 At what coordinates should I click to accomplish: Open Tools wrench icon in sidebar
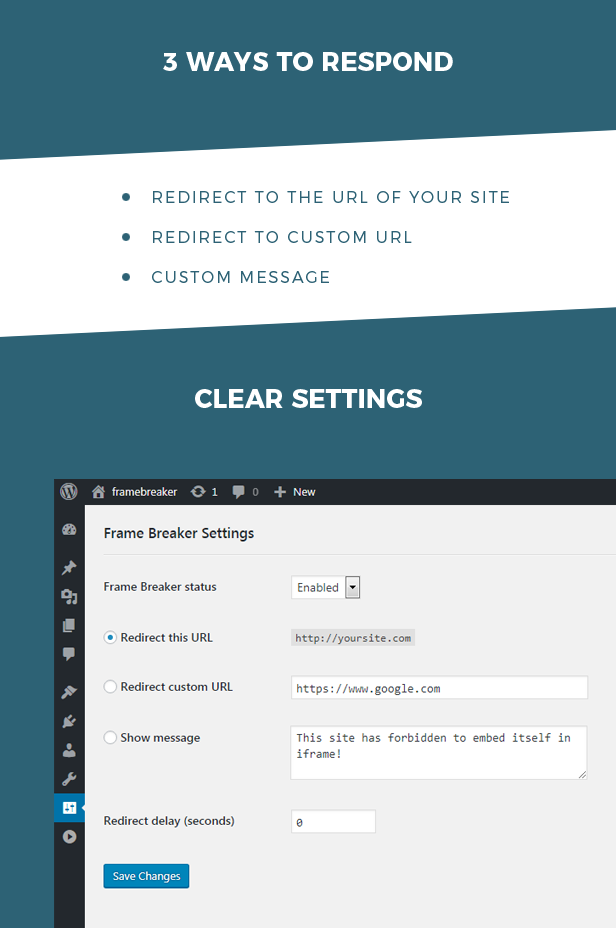(69, 779)
